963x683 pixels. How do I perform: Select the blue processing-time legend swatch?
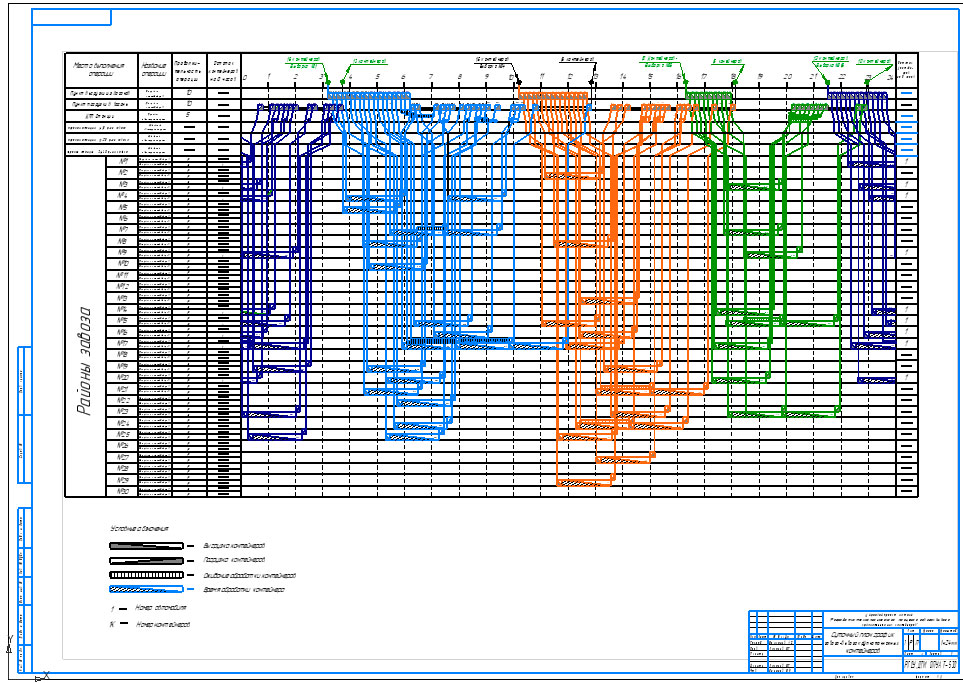[148, 590]
